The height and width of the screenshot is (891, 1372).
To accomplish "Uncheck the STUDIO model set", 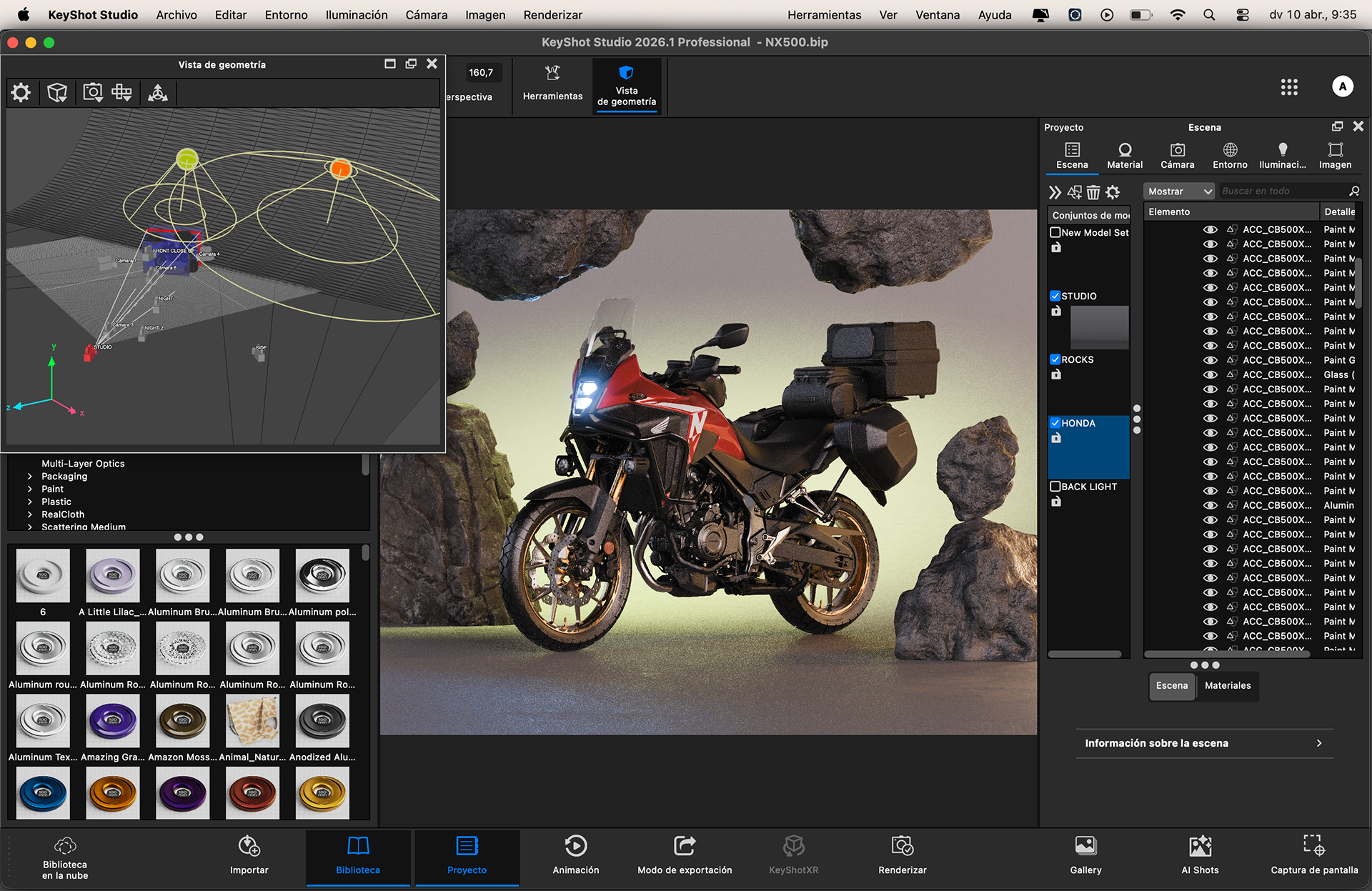I will pyautogui.click(x=1055, y=296).
